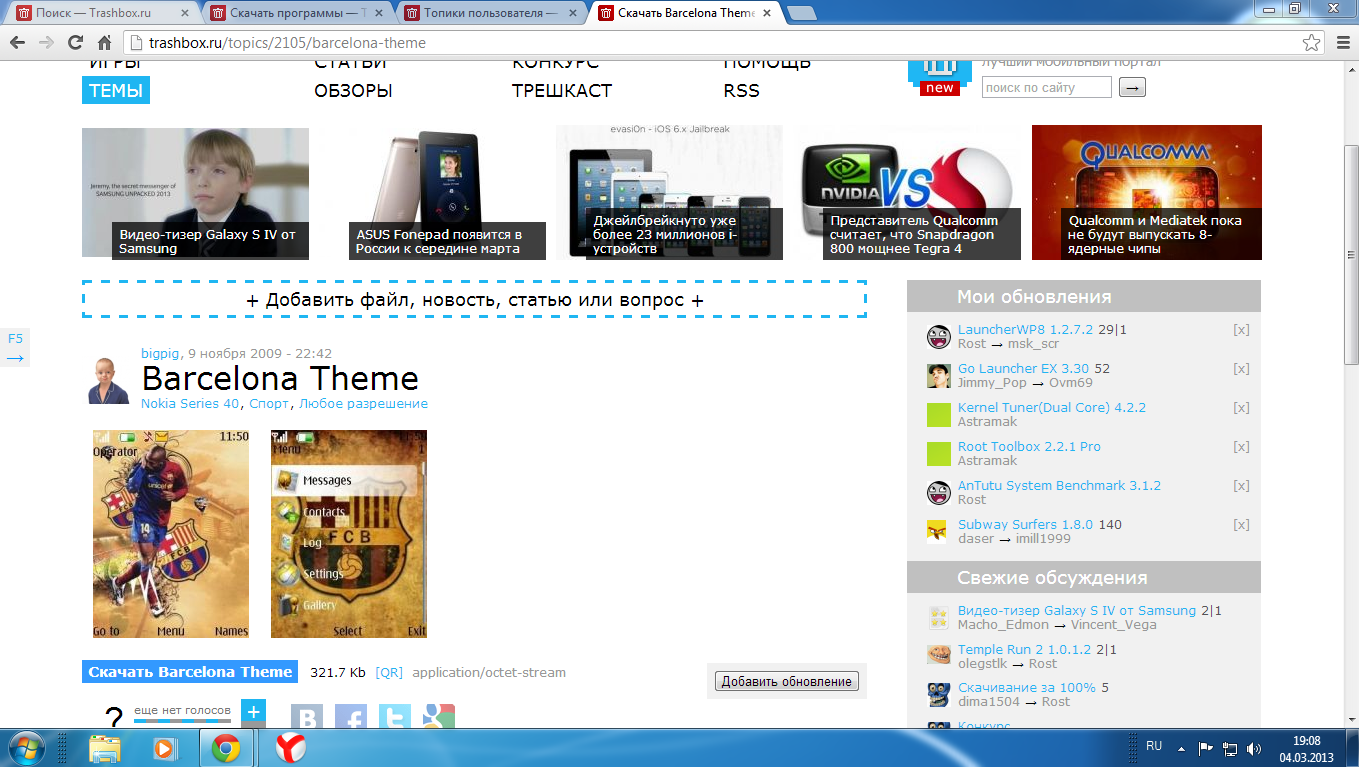Open the Chrome hamburger menu

coord(1342,43)
